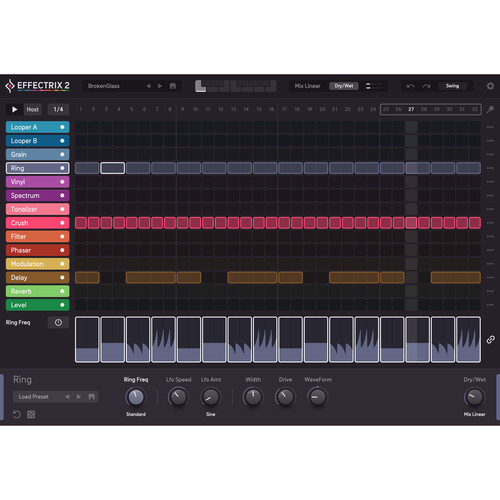Viewport: 500px width, 500px height.
Task: Click the magic wand randomize icon
Action: [490, 109]
